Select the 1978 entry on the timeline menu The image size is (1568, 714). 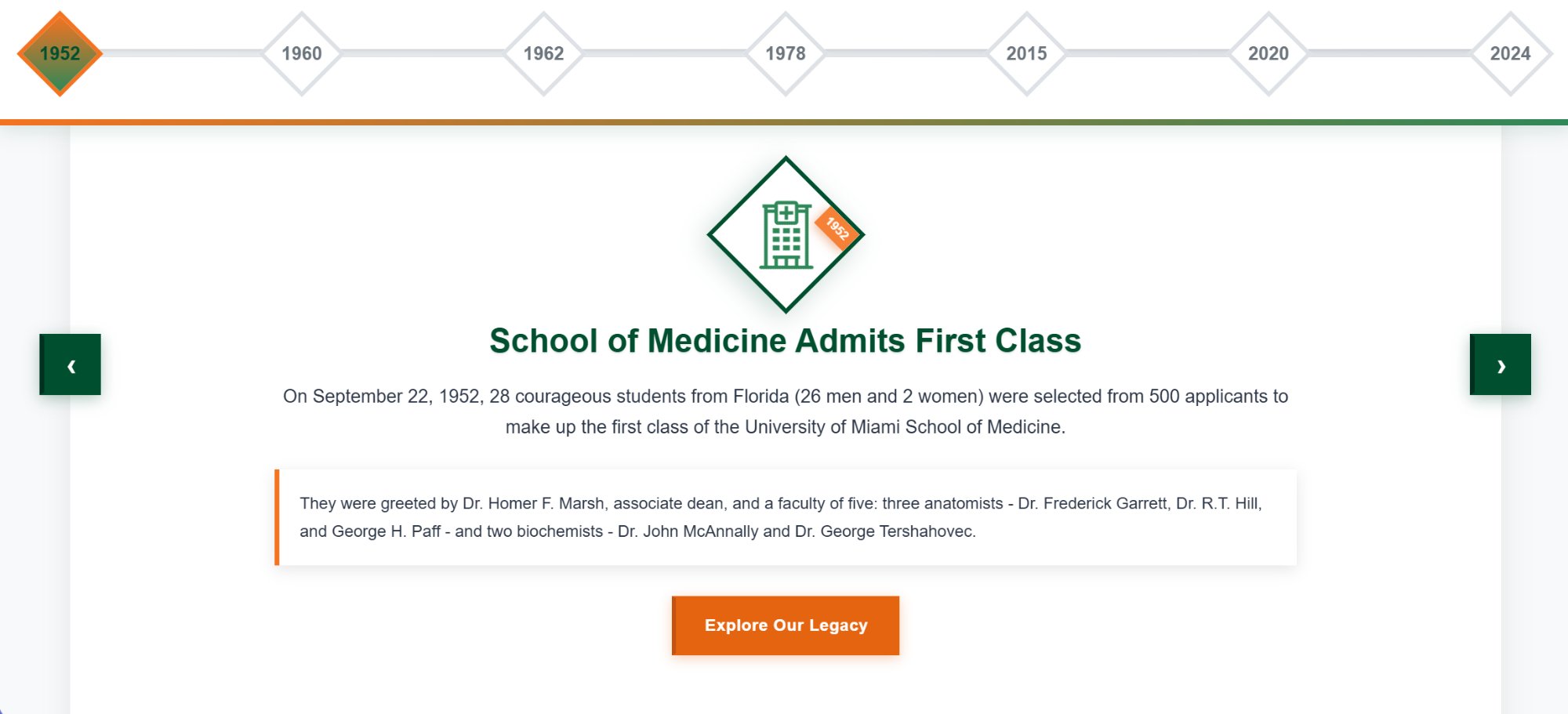click(785, 53)
